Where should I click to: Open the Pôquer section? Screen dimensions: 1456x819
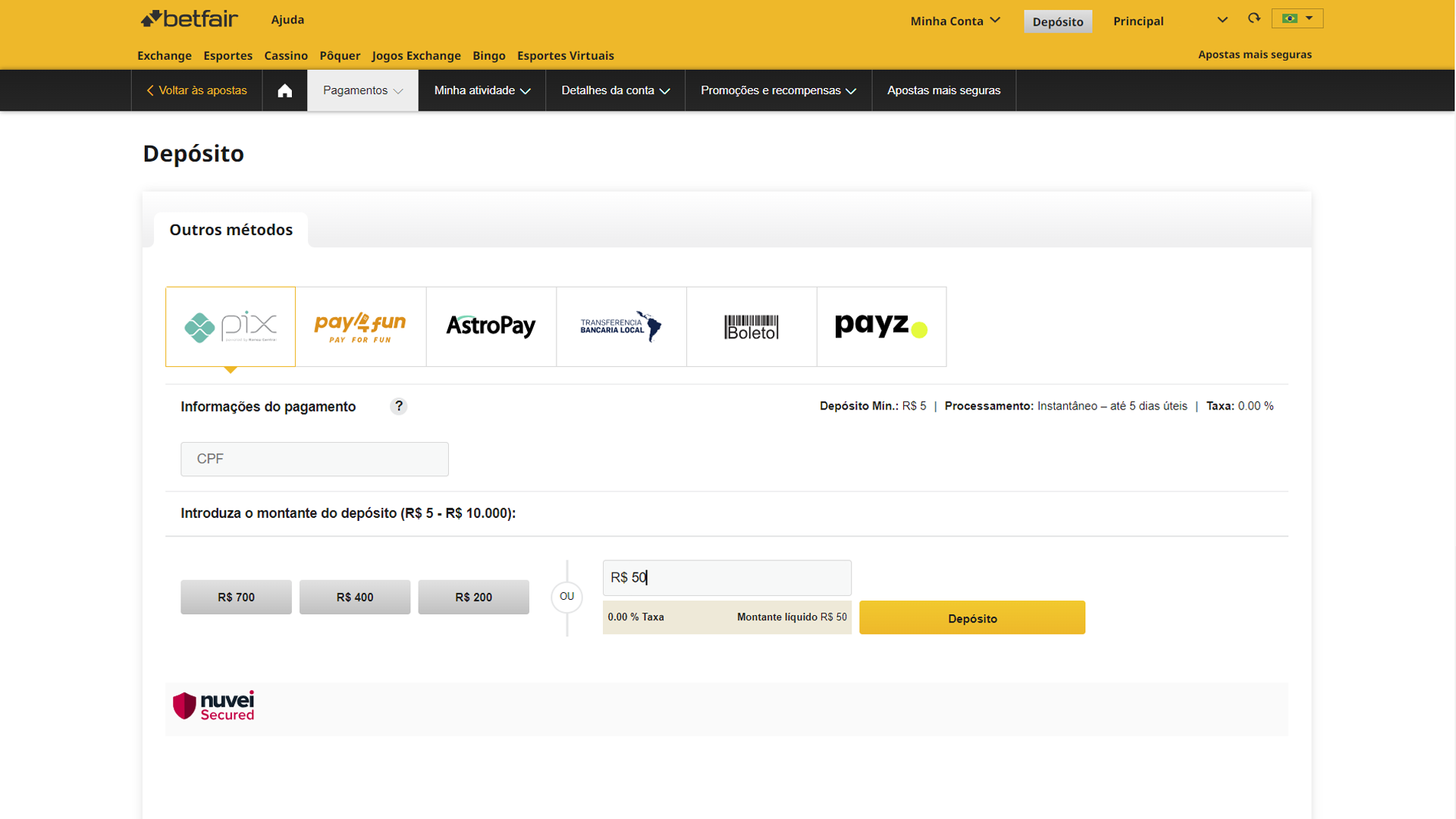[x=340, y=55]
